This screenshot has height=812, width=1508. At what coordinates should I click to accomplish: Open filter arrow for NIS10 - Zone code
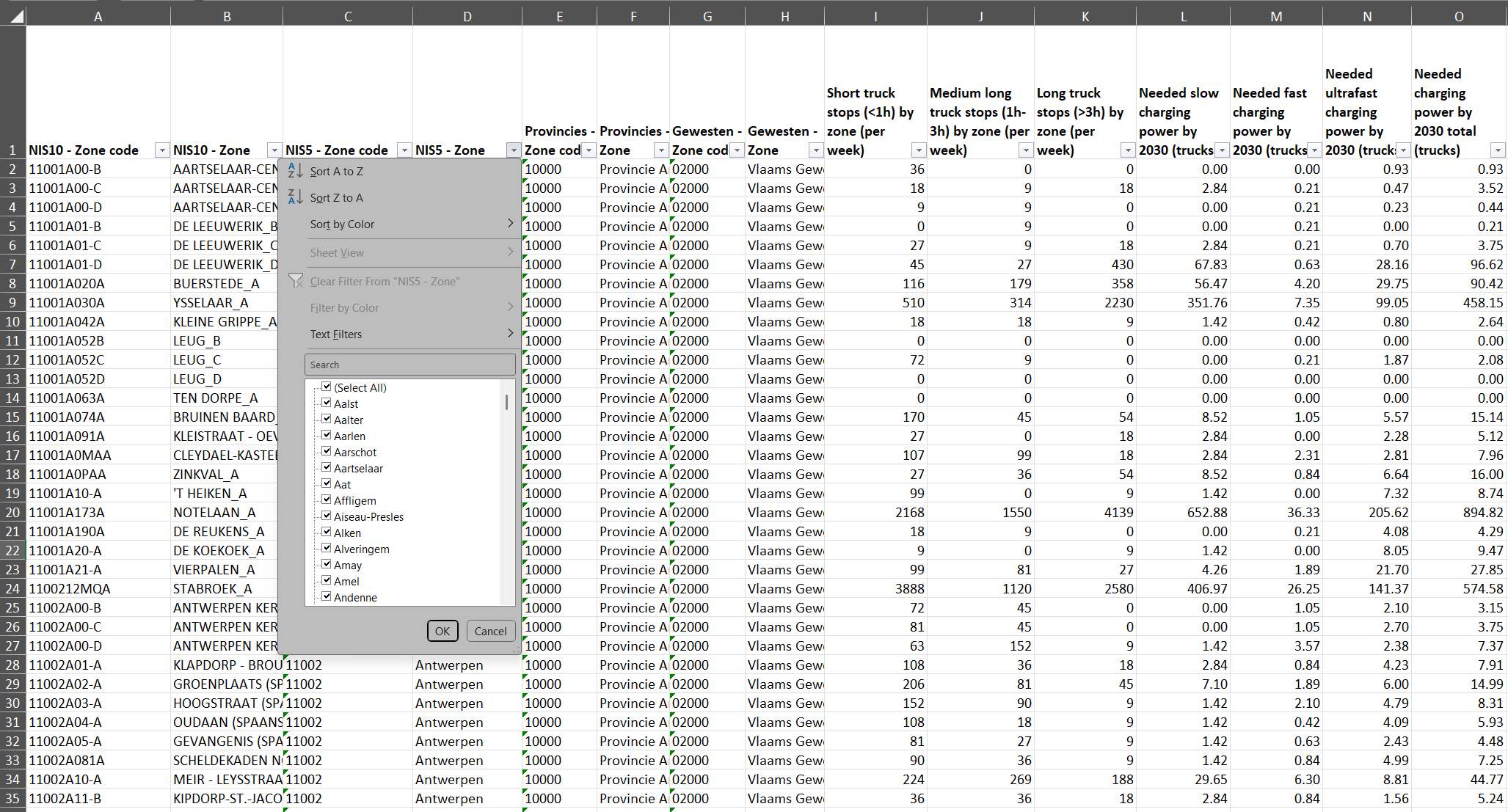coord(162,150)
